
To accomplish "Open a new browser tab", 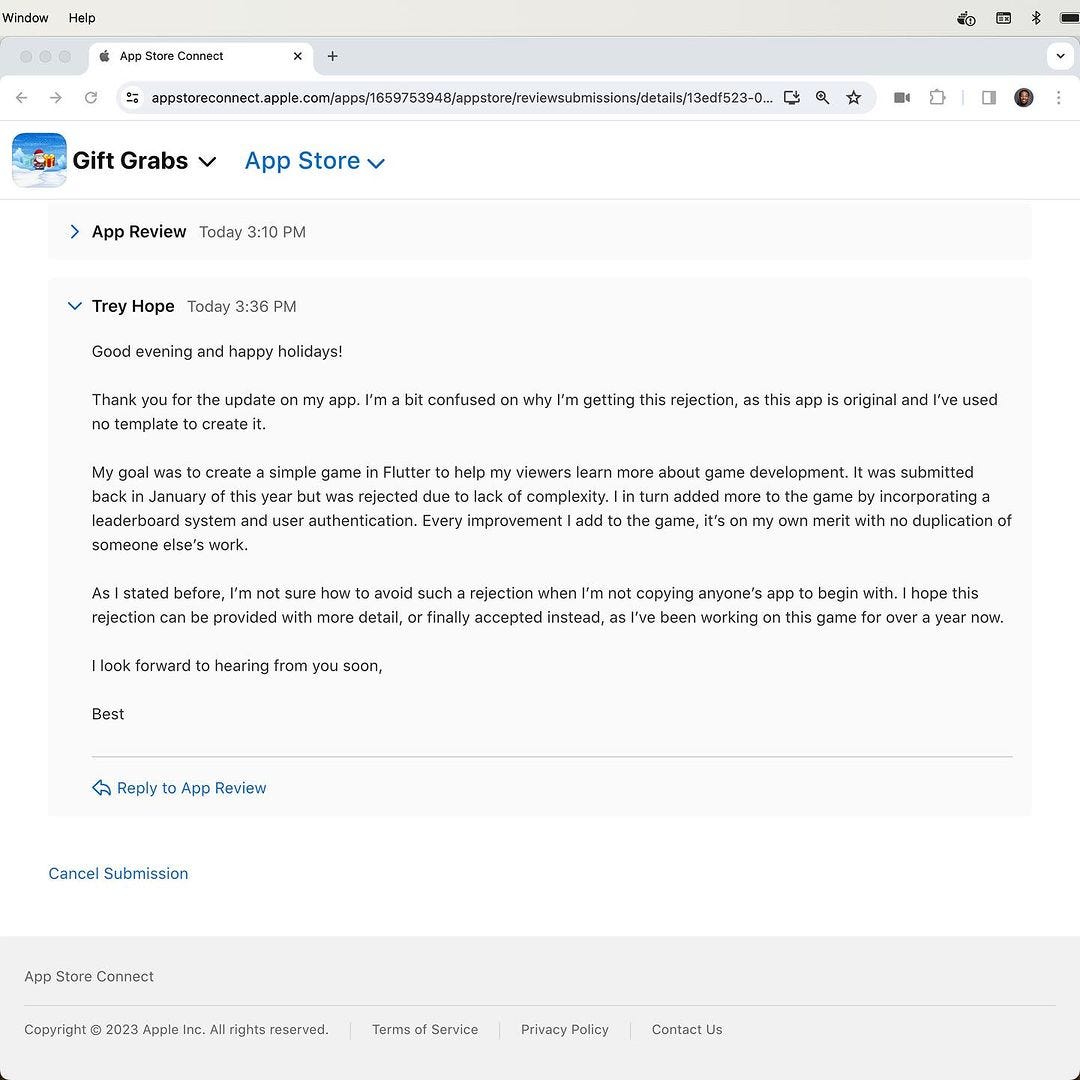I will pyautogui.click(x=332, y=56).
